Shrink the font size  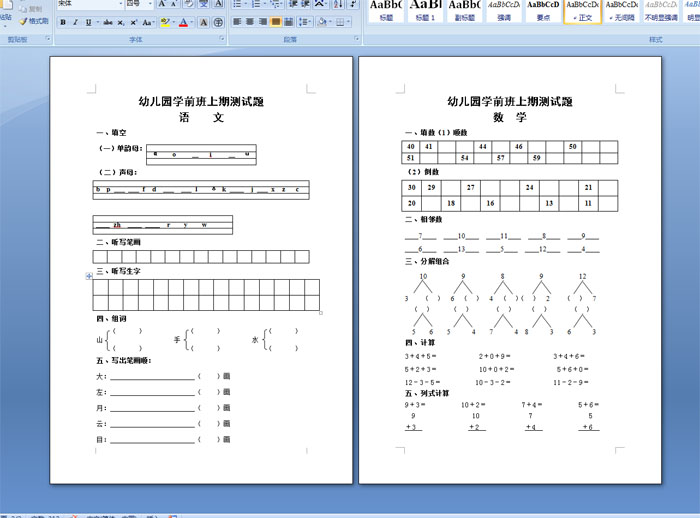(x=174, y=4)
